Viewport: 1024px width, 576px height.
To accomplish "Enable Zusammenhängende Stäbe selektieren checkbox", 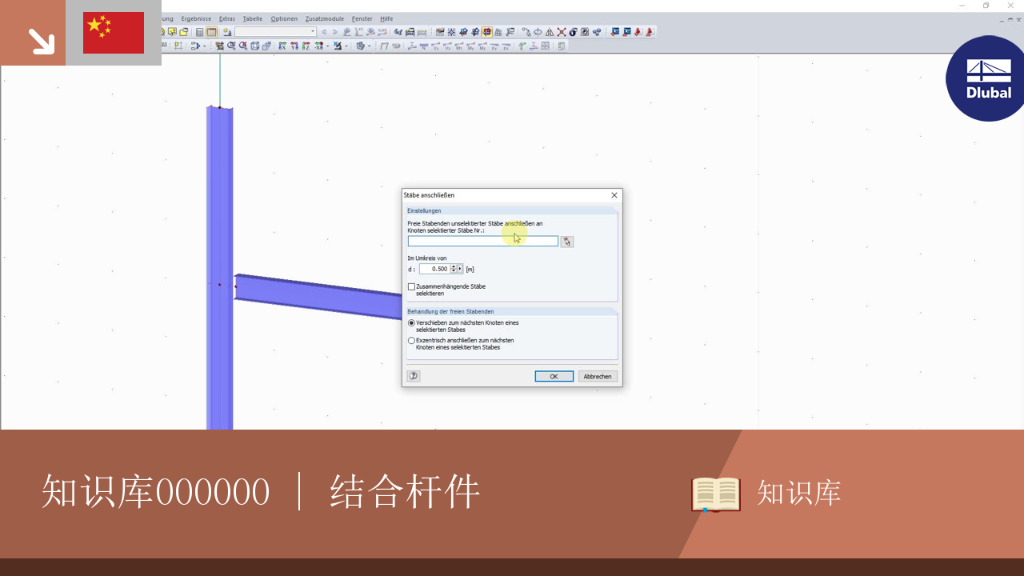I will coord(411,287).
